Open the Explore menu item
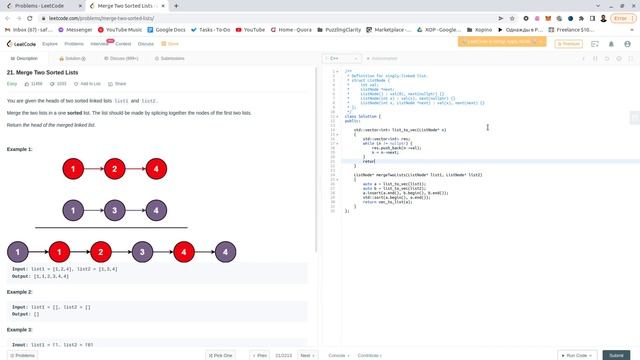 pyautogui.click(x=50, y=44)
